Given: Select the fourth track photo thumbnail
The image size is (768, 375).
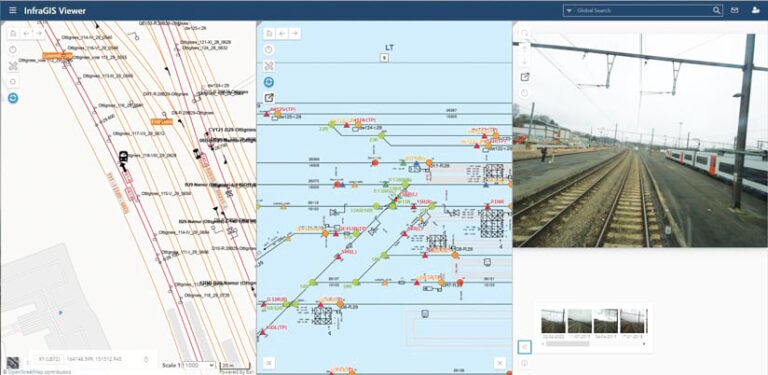Looking at the screenshot, I should [632, 321].
